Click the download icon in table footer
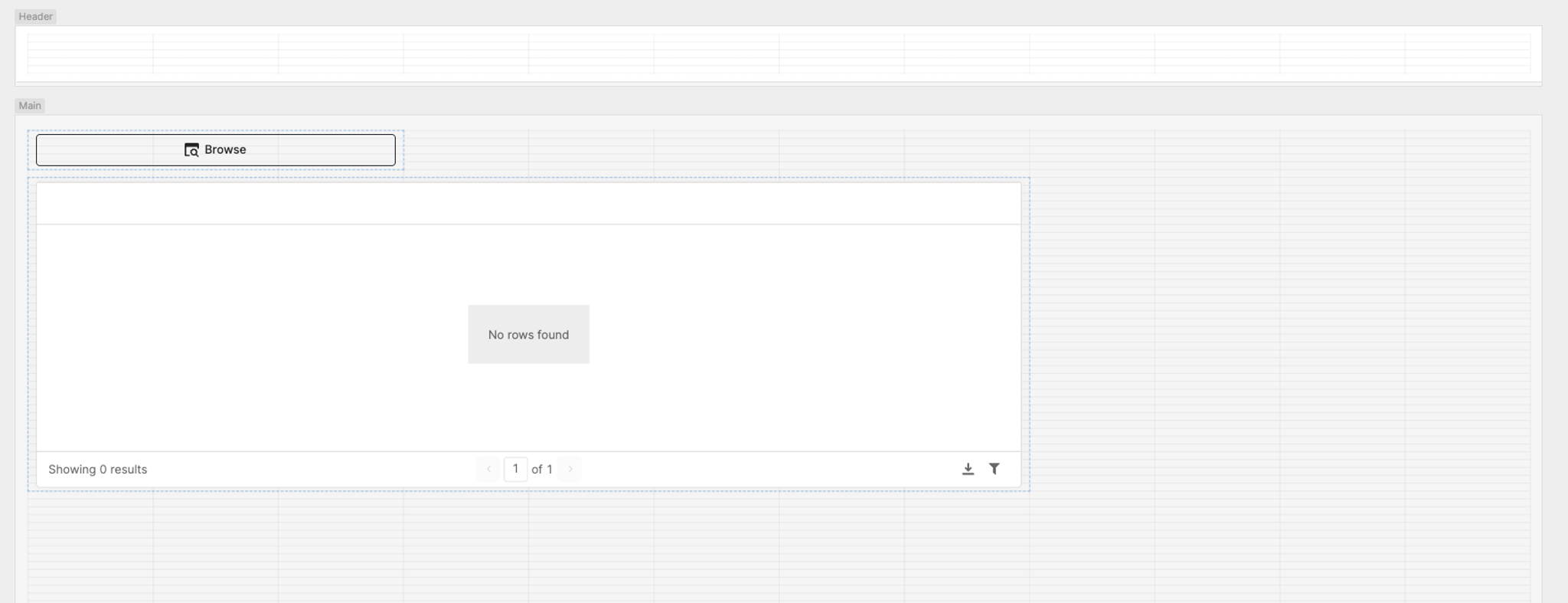The height and width of the screenshot is (603, 1568). point(968,469)
